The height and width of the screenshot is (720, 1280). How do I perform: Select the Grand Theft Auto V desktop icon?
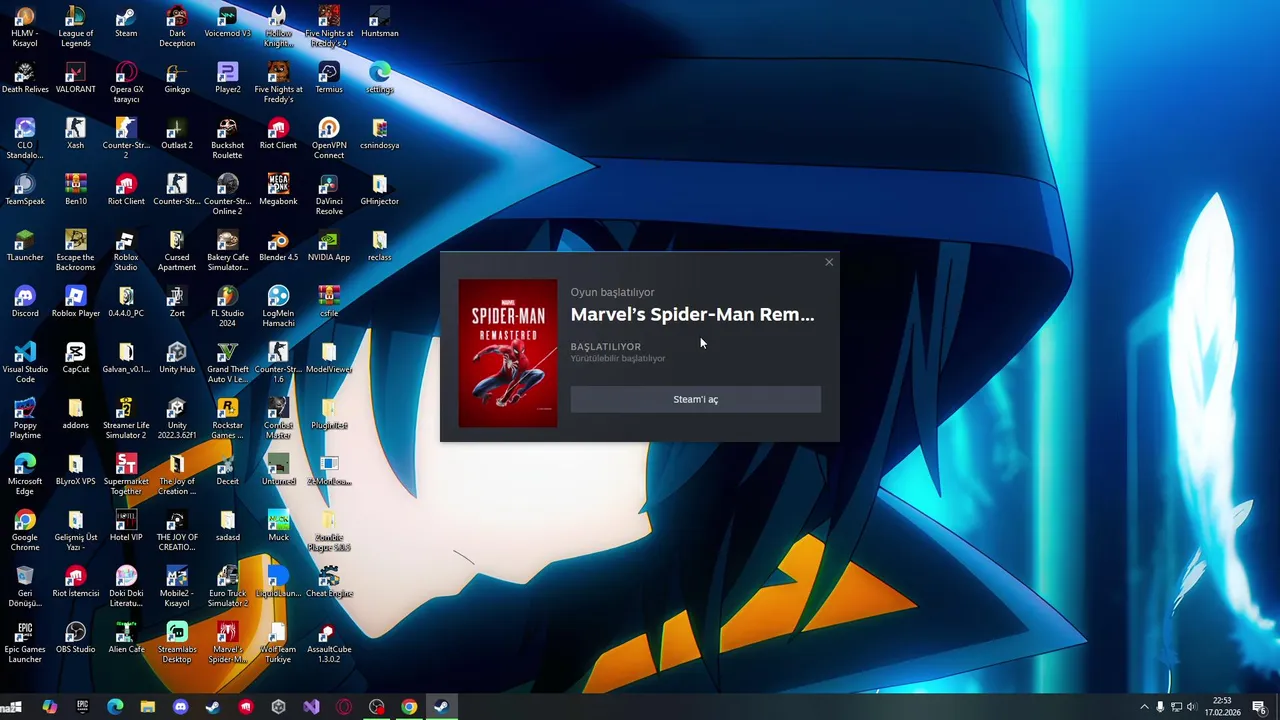click(x=227, y=363)
